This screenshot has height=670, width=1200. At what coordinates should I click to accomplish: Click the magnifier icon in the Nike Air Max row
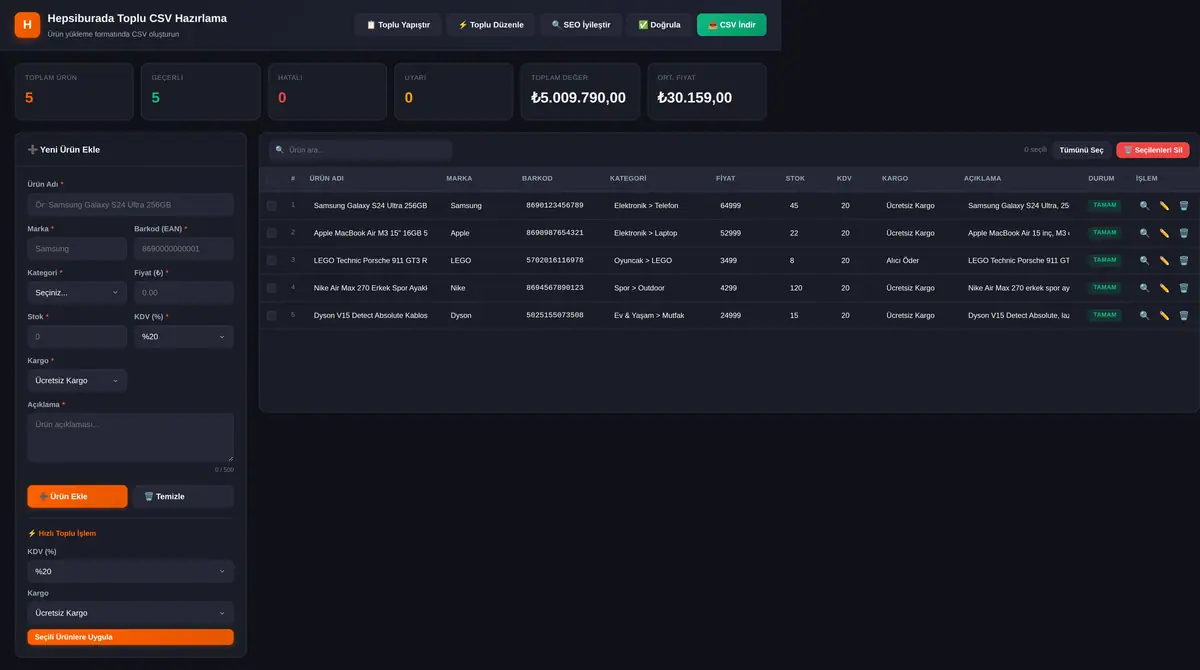(x=1145, y=288)
